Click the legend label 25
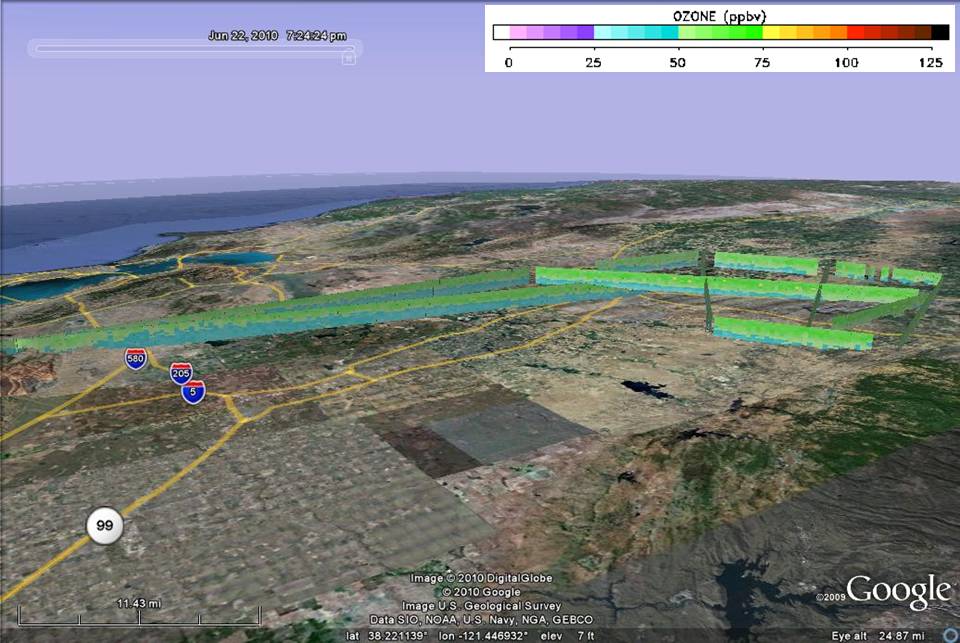The height and width of the screenshot is (643, 960). coord(593,62)
